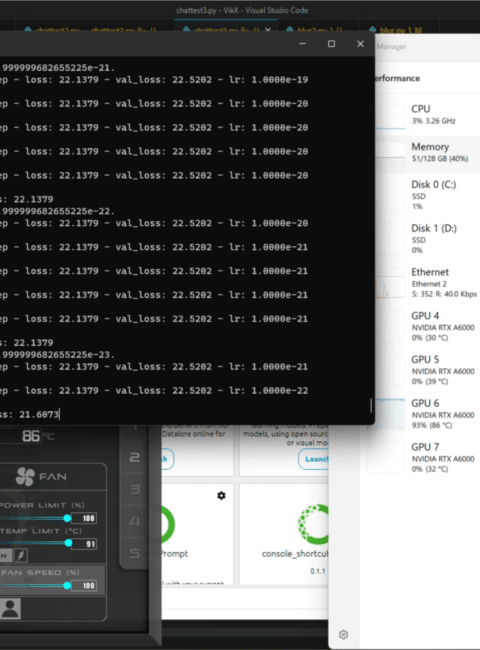The height and width of the screenshot is (650, 480).
Task: Click the user profile icon in Afterburner
Action: [x=10, y=609]
